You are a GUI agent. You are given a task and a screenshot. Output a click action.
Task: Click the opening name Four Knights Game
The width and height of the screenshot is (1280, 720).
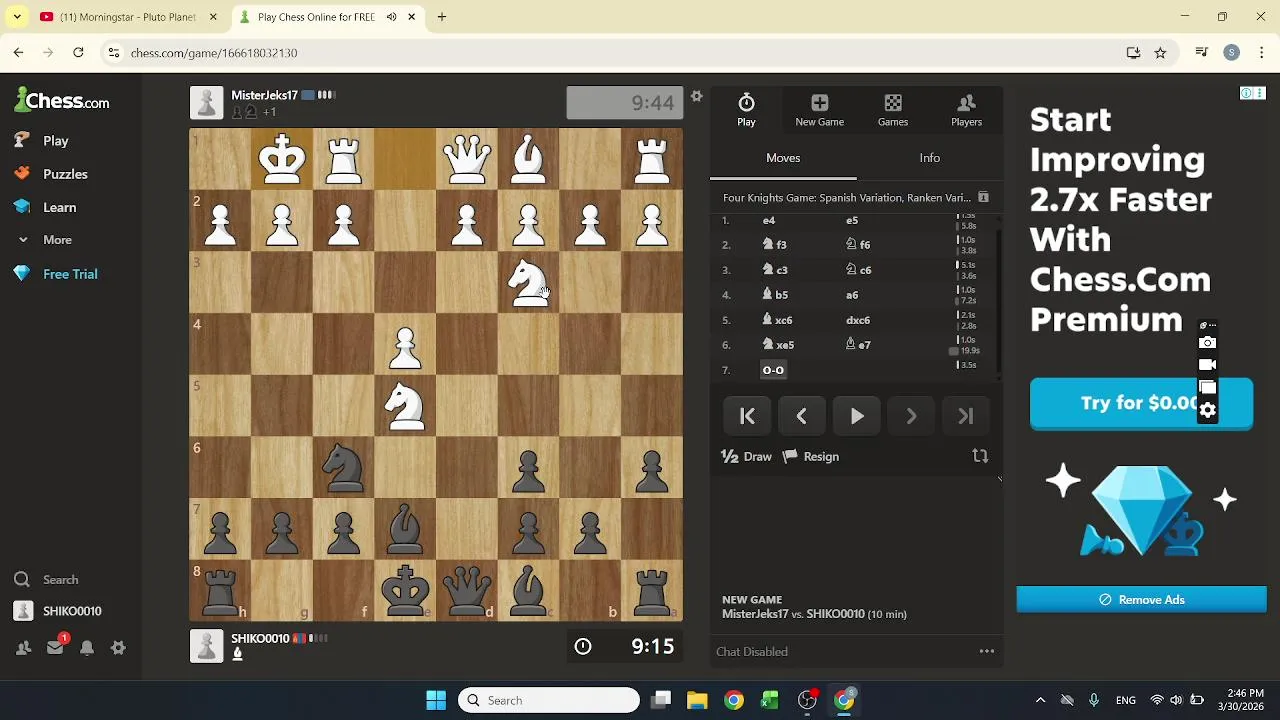(x=847, y=198)
